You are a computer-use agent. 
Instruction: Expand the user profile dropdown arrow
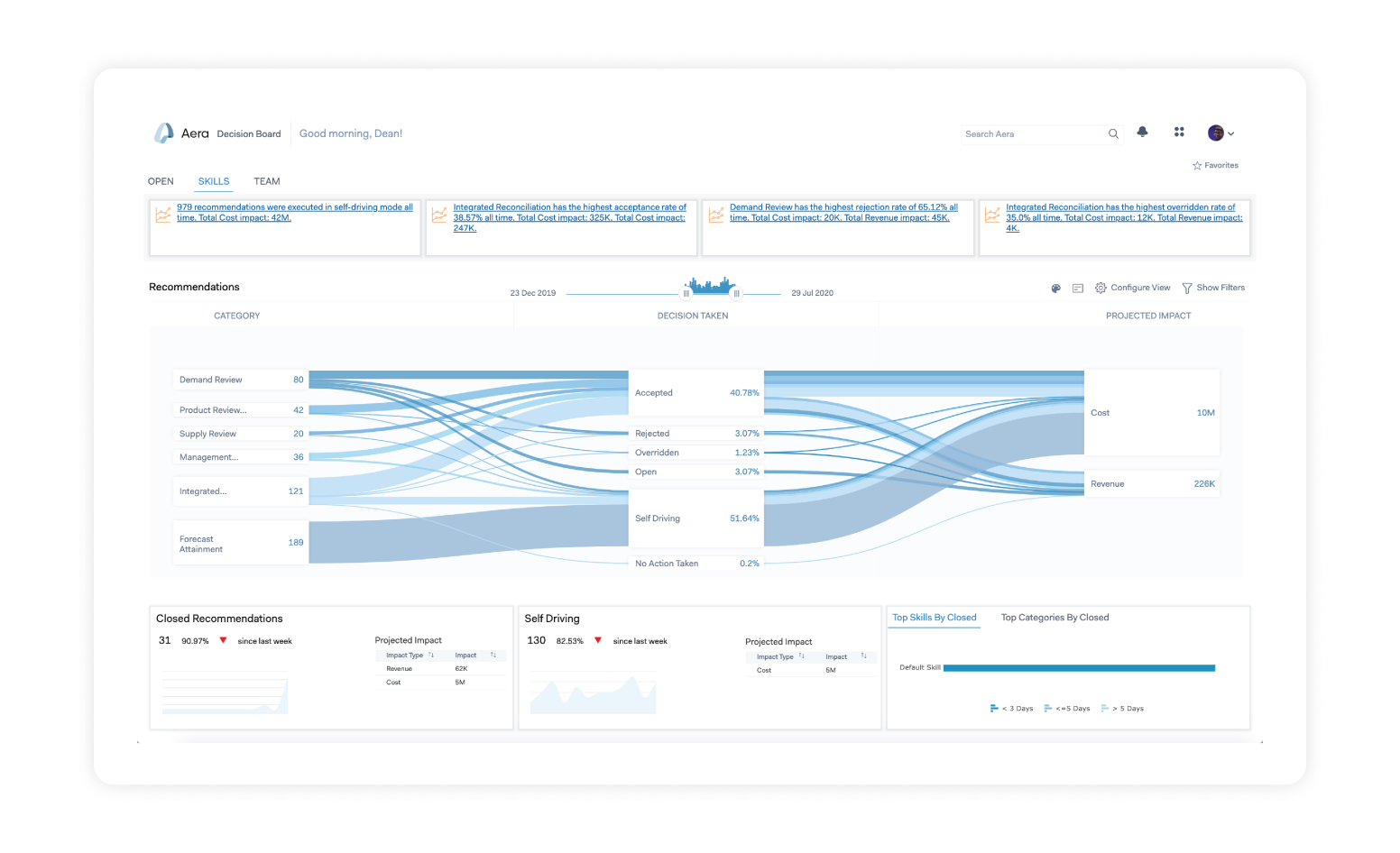click(x=1230, y=133)
